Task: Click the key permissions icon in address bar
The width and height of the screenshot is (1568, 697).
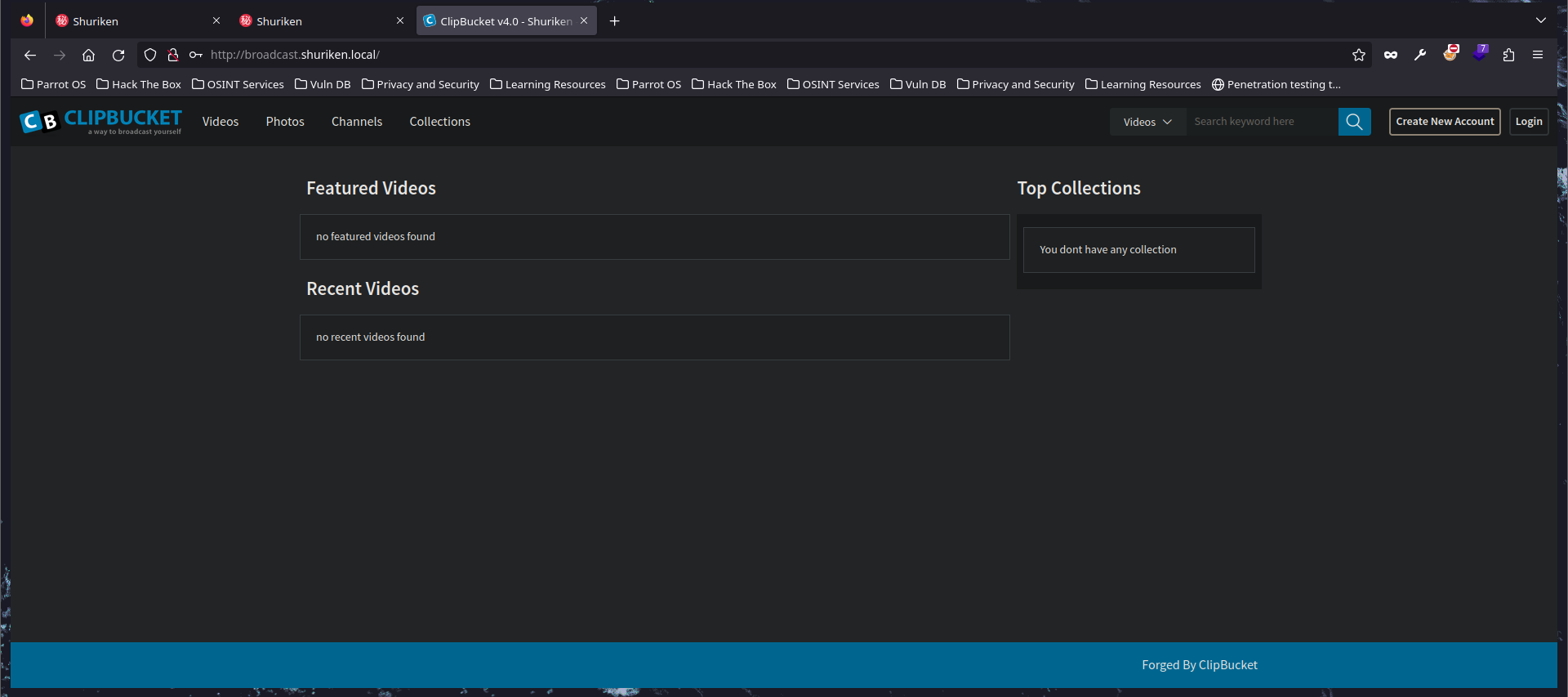Action: pyautogui.click(x=196, y=55)
